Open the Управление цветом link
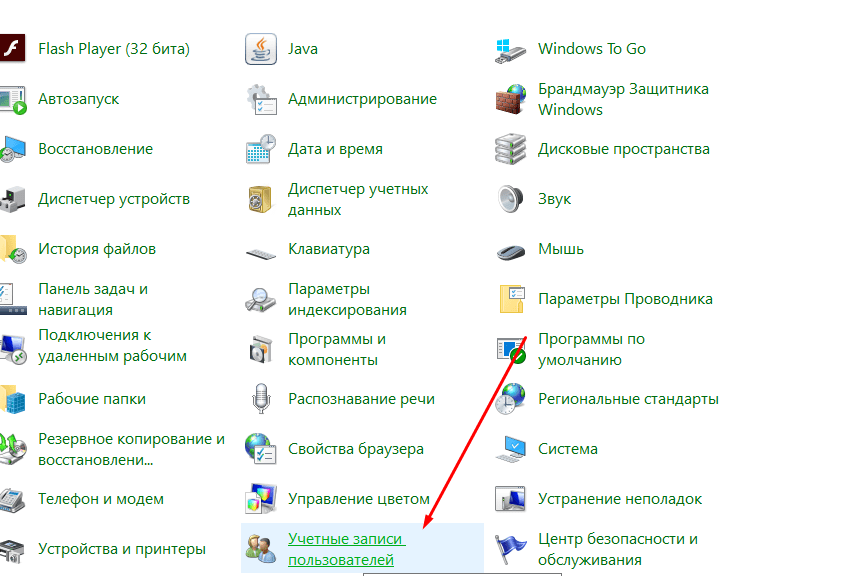 tap(359, 499)
